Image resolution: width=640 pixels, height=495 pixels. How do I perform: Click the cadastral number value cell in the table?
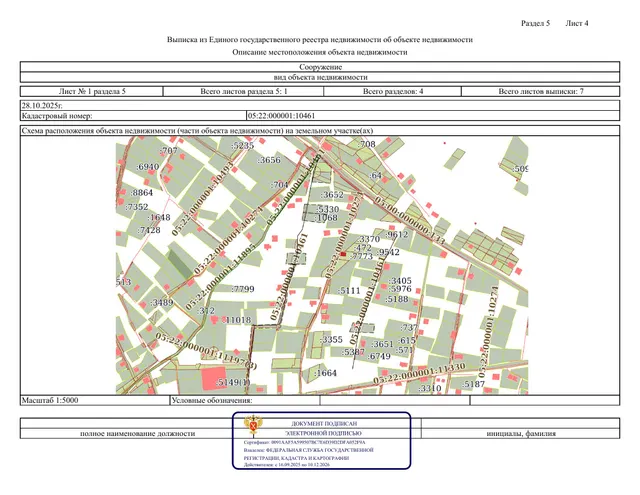tap(433, 115)
